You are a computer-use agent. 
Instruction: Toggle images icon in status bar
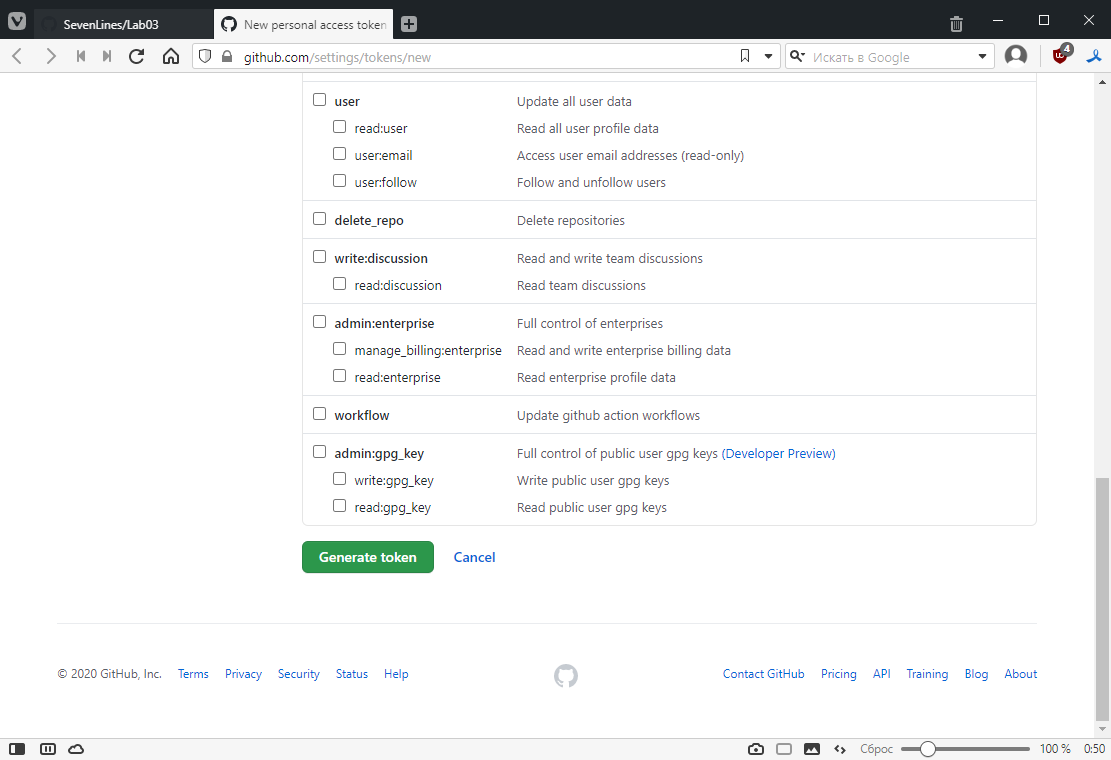pos(812,749)
